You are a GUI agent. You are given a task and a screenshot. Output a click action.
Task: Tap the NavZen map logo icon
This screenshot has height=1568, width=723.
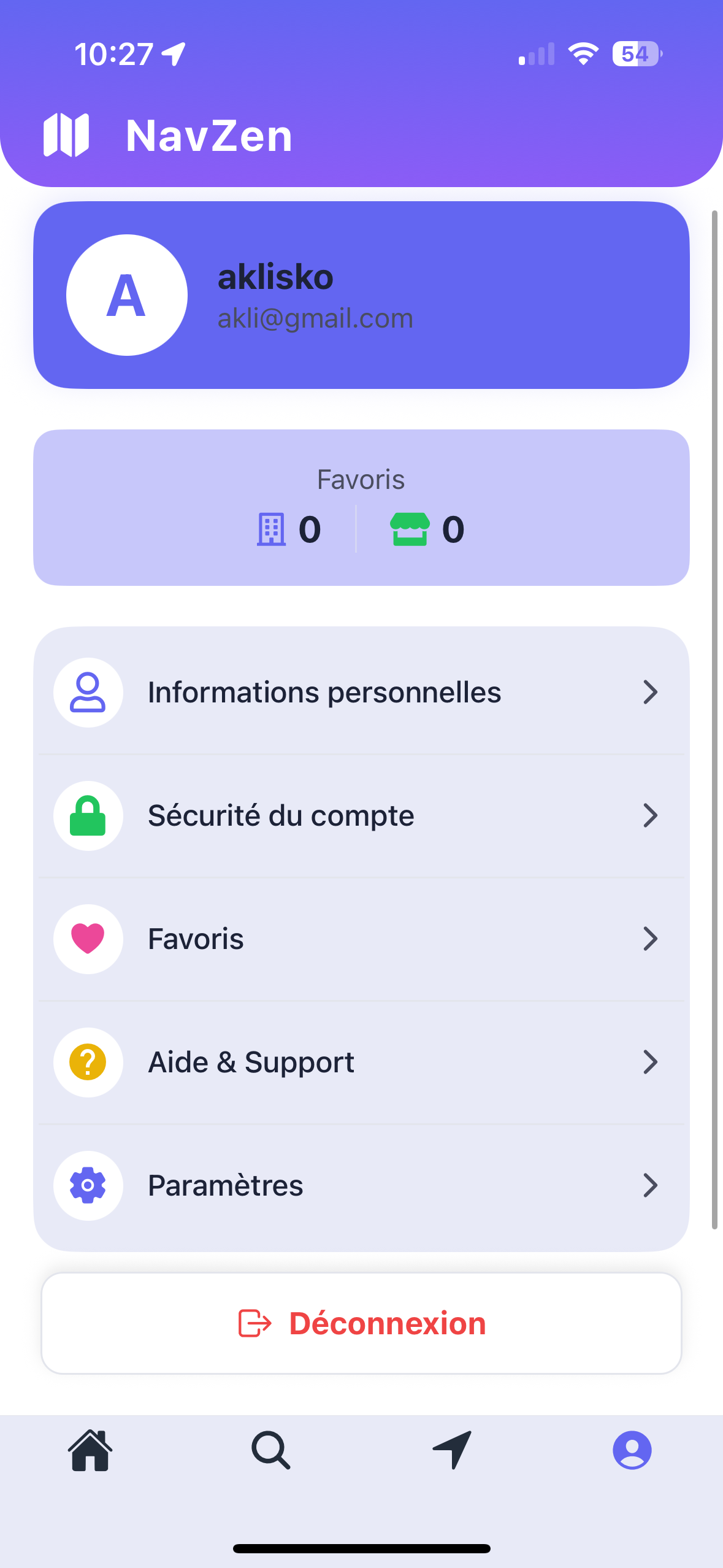click(66, 135)
